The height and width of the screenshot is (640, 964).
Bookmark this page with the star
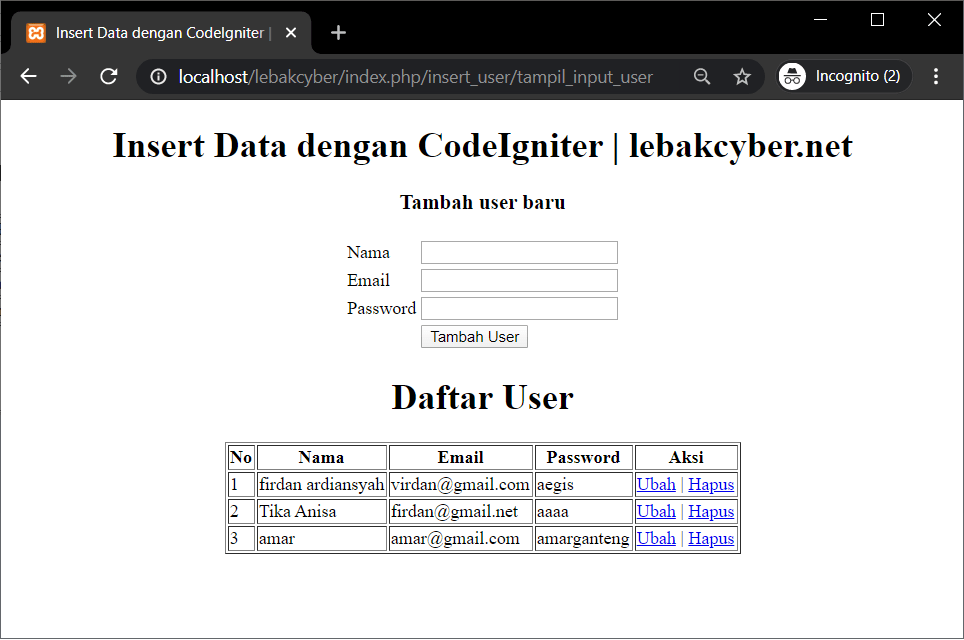(742, 76)
